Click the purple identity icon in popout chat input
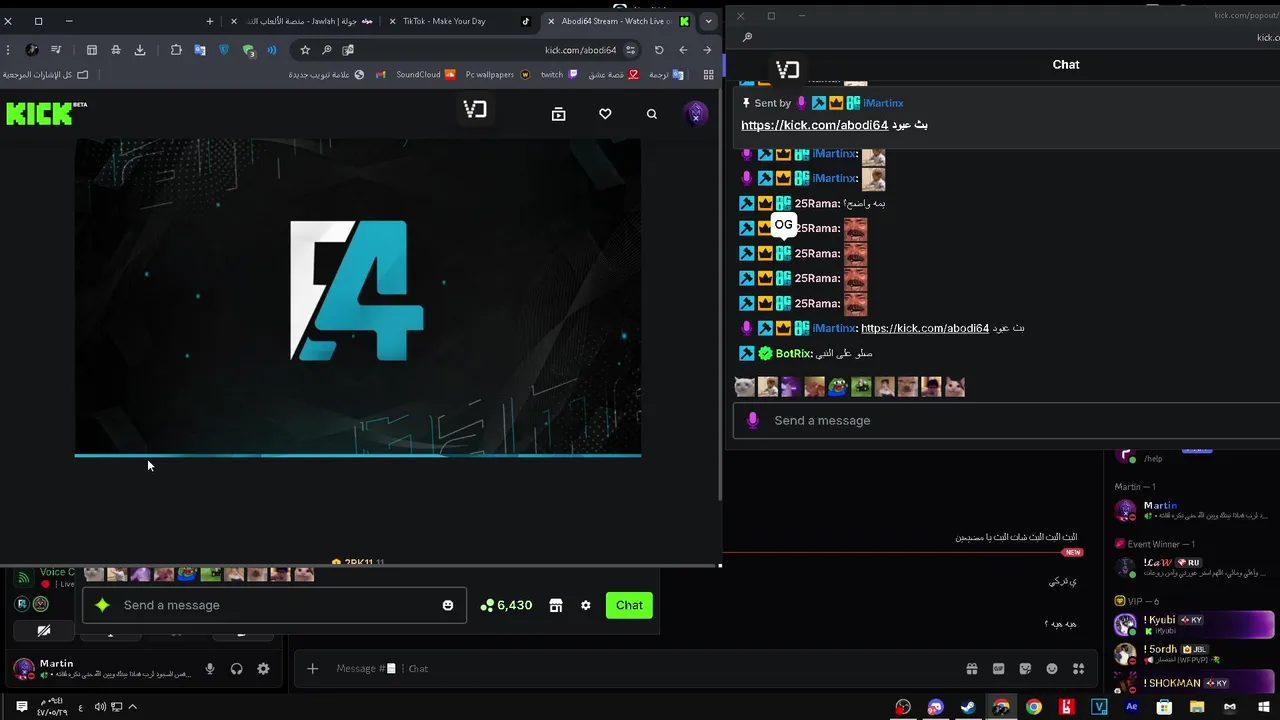The height and width of the screenshot is (720, 1280). tap(753, 420)
